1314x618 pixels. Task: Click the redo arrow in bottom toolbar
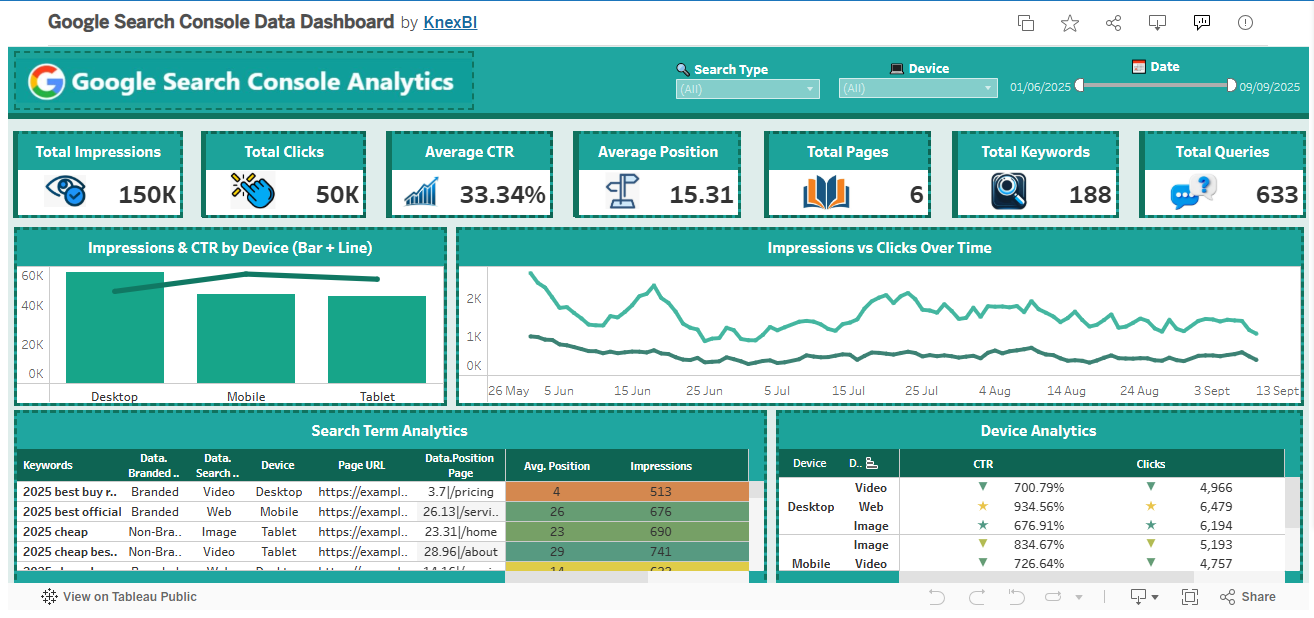(976, 597)
